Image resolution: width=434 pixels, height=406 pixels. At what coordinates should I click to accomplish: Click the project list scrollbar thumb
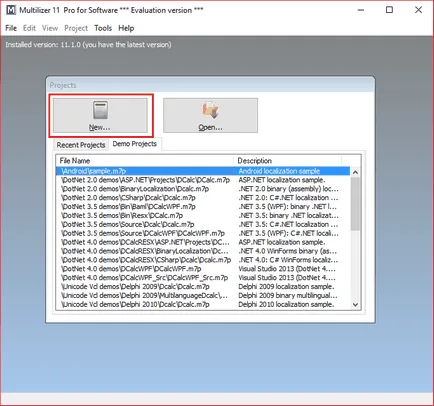click(355, 204)
